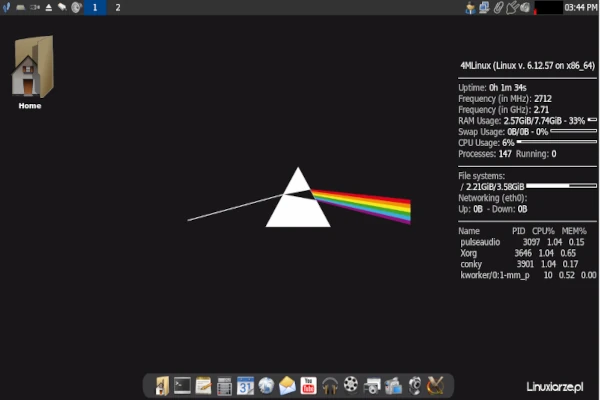This screenshot has width=600, height=400.
Task: Click the keyboard-shaped panel icon
Action: pyautogui.click(x=21, y=8)
